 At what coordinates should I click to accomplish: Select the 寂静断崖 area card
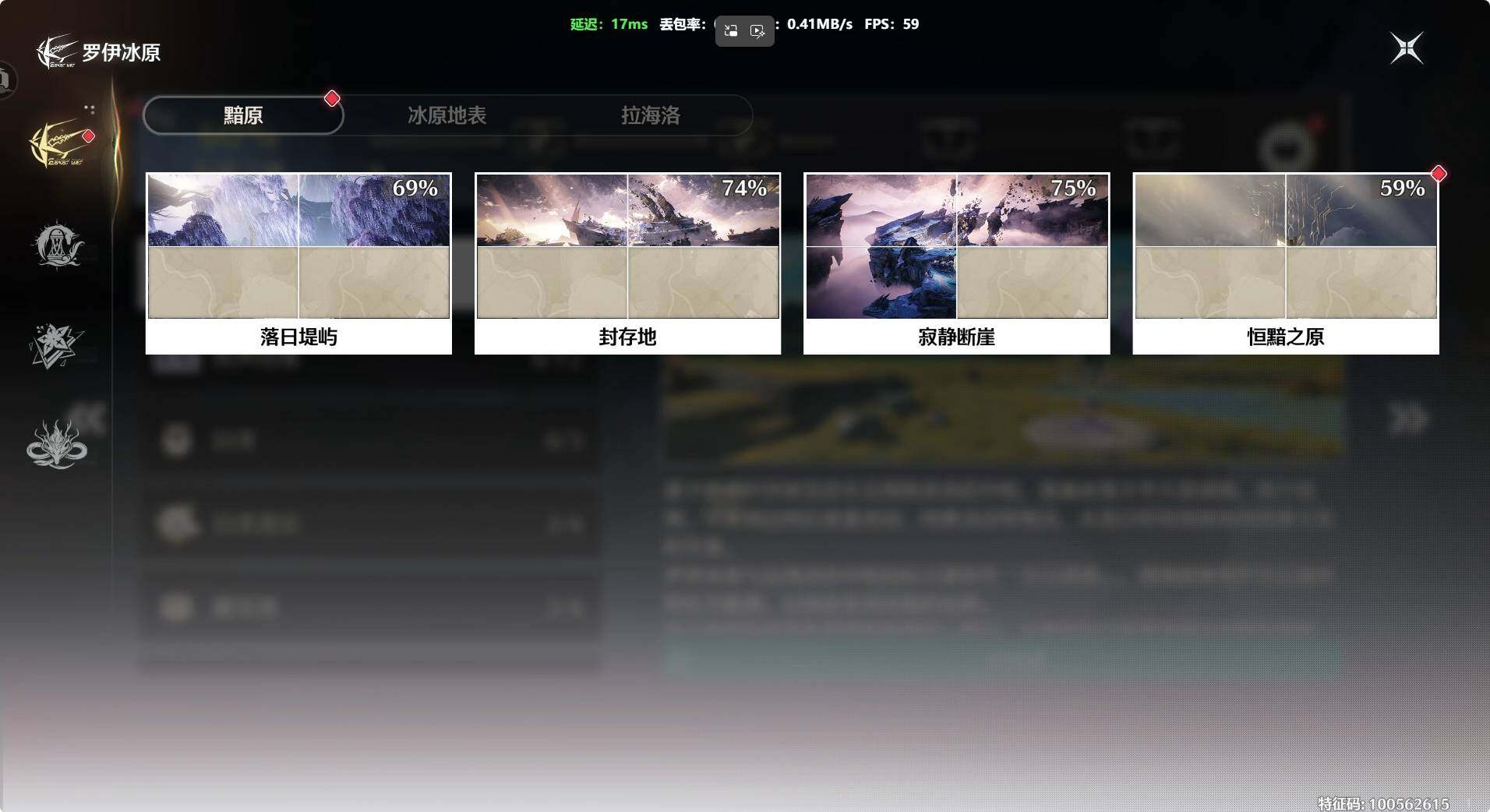point(956,263)
